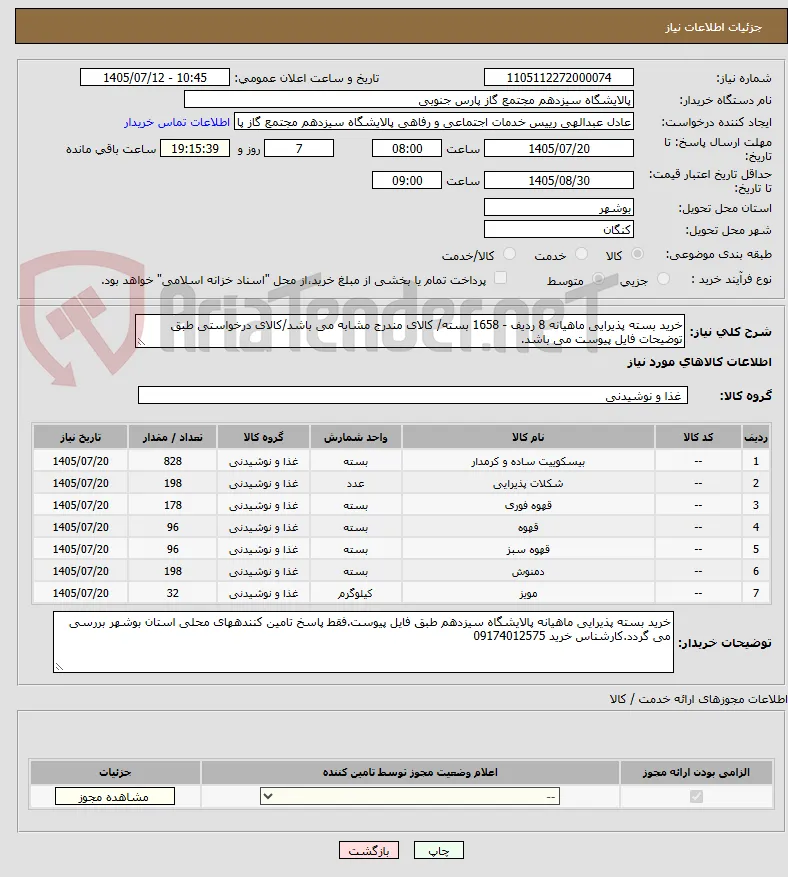Click the تعداد / مقدار column header

(x=172, y=437)
